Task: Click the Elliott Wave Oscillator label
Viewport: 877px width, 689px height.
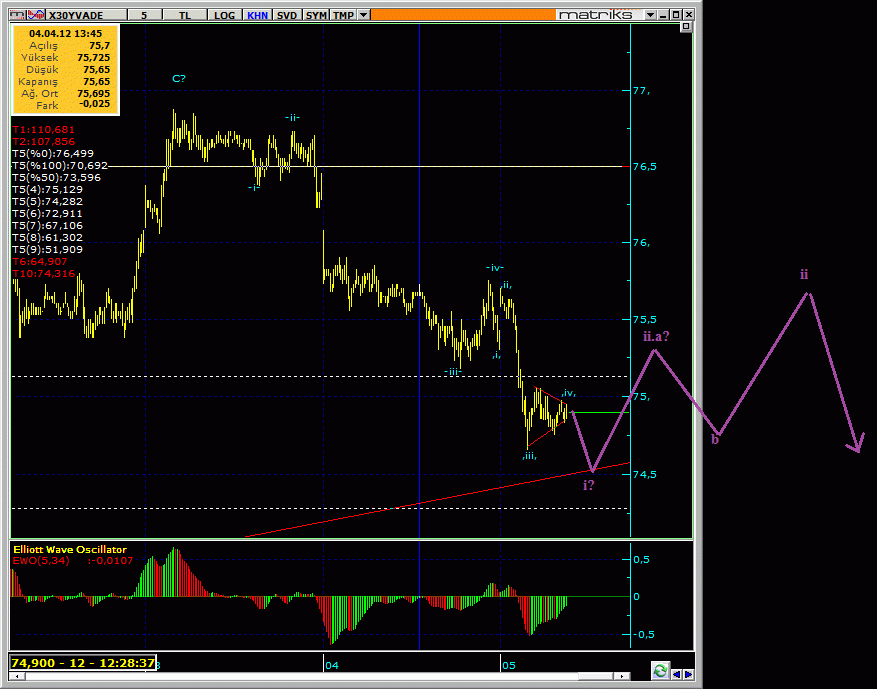Action: coord(69,549)
